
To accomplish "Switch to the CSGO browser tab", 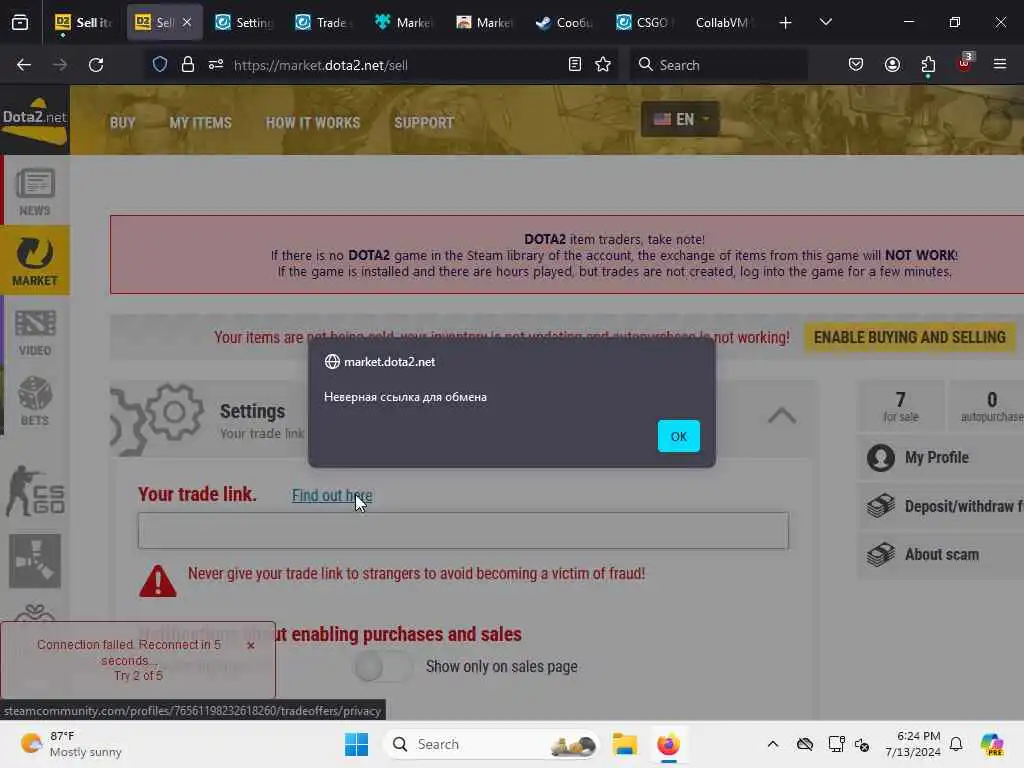I will (x=645, y=23).
